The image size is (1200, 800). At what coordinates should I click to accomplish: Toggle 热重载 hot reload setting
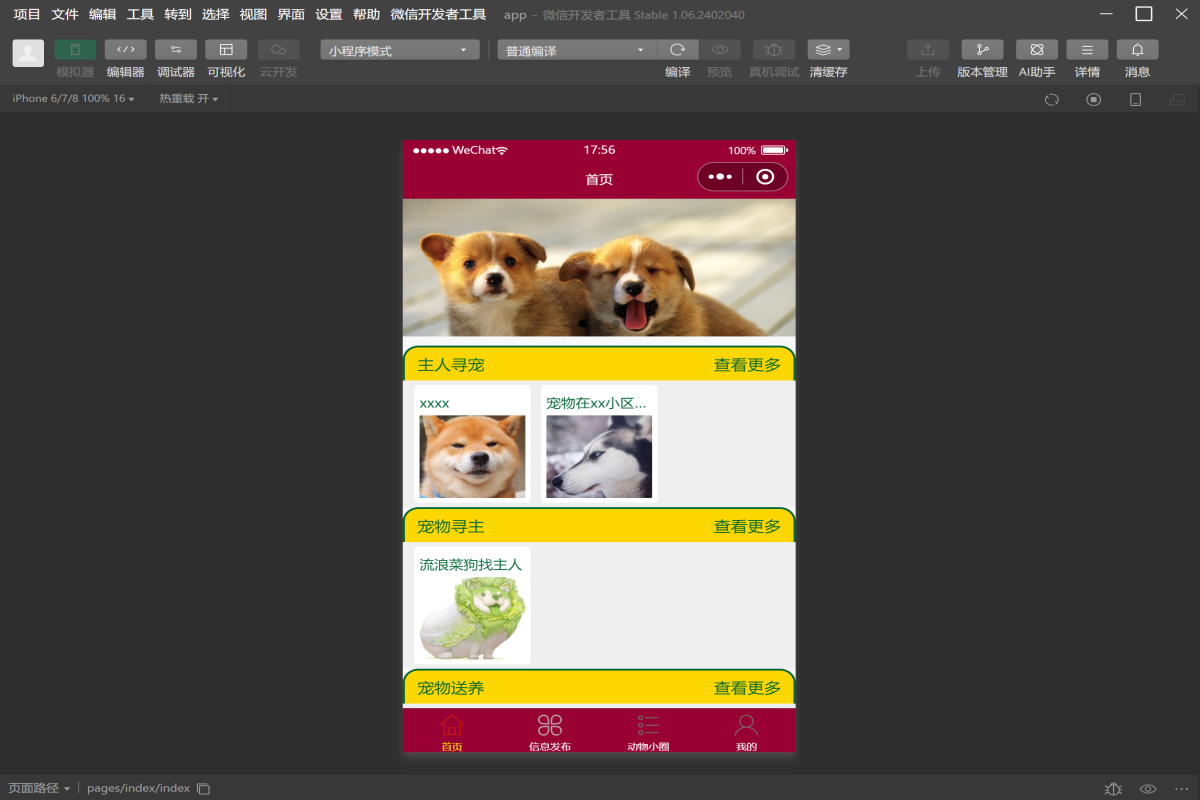pyautogui.click(x=186, y=99)
